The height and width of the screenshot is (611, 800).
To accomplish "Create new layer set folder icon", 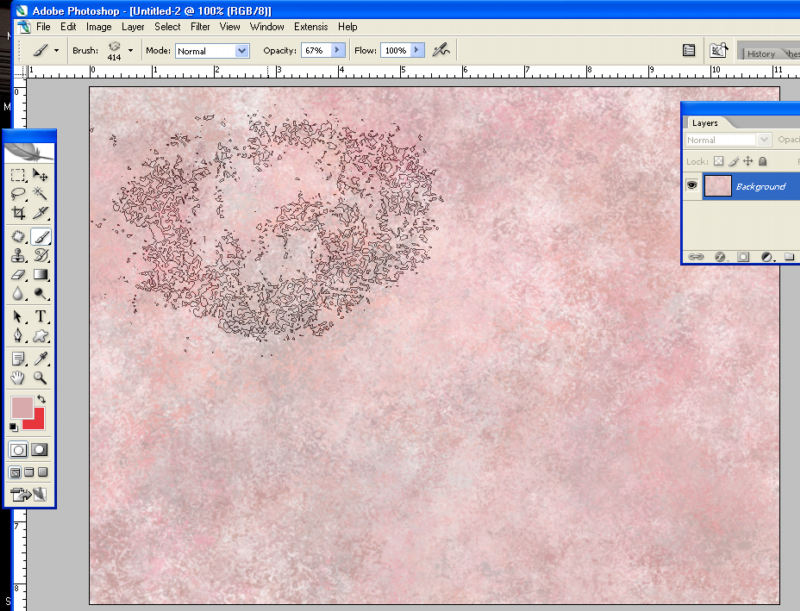I will pos(789,257).
